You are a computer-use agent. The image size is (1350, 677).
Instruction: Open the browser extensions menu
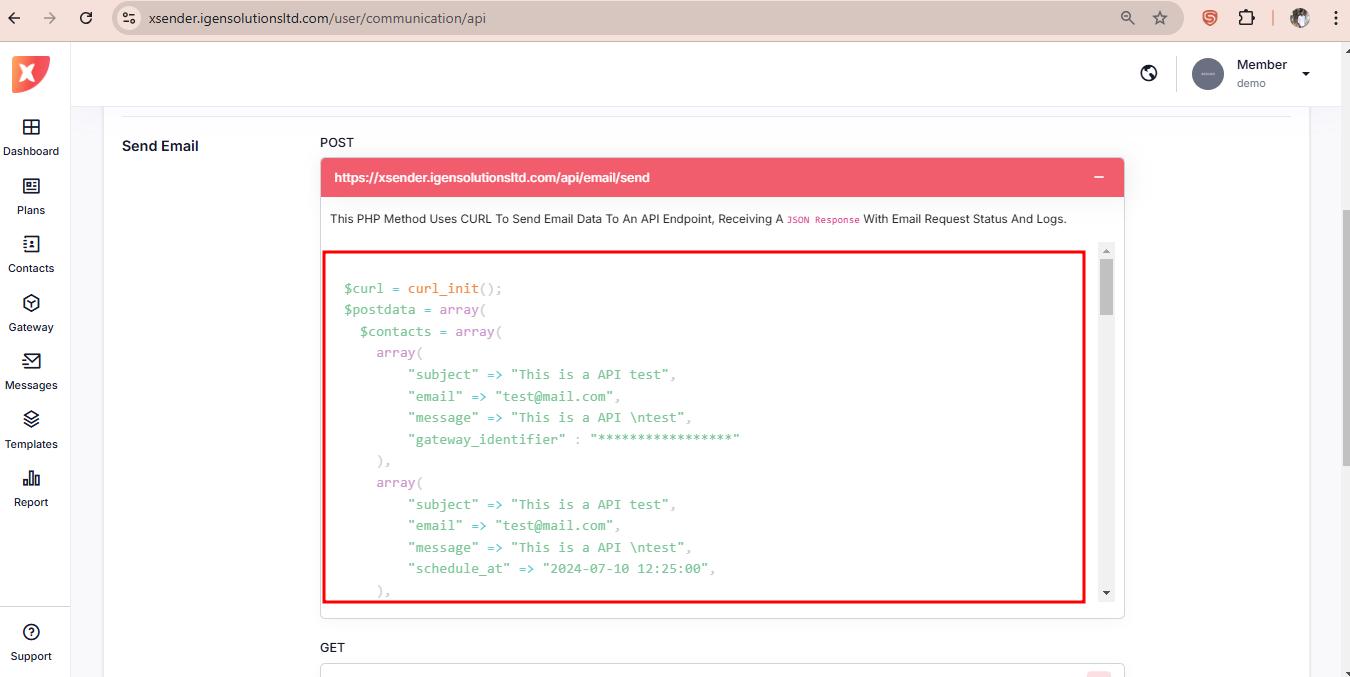coord(1246,18)
